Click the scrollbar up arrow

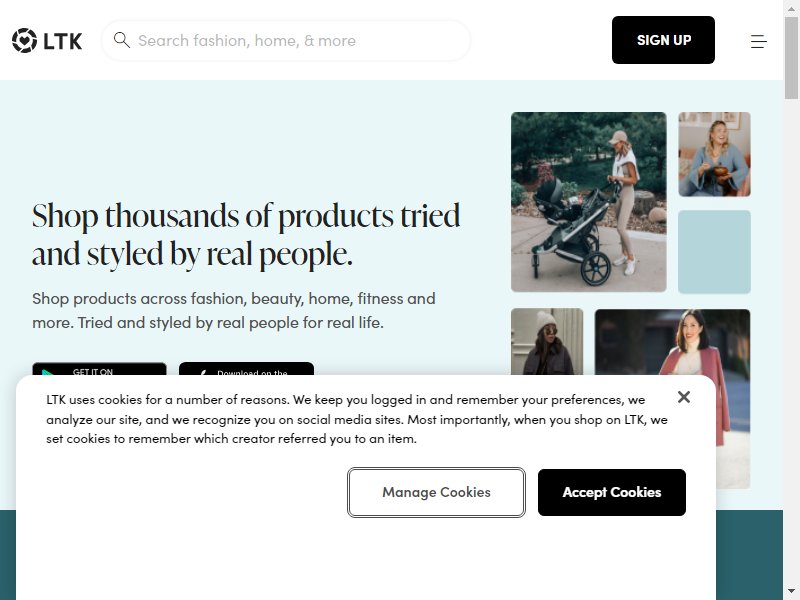[x=791, y=8]
